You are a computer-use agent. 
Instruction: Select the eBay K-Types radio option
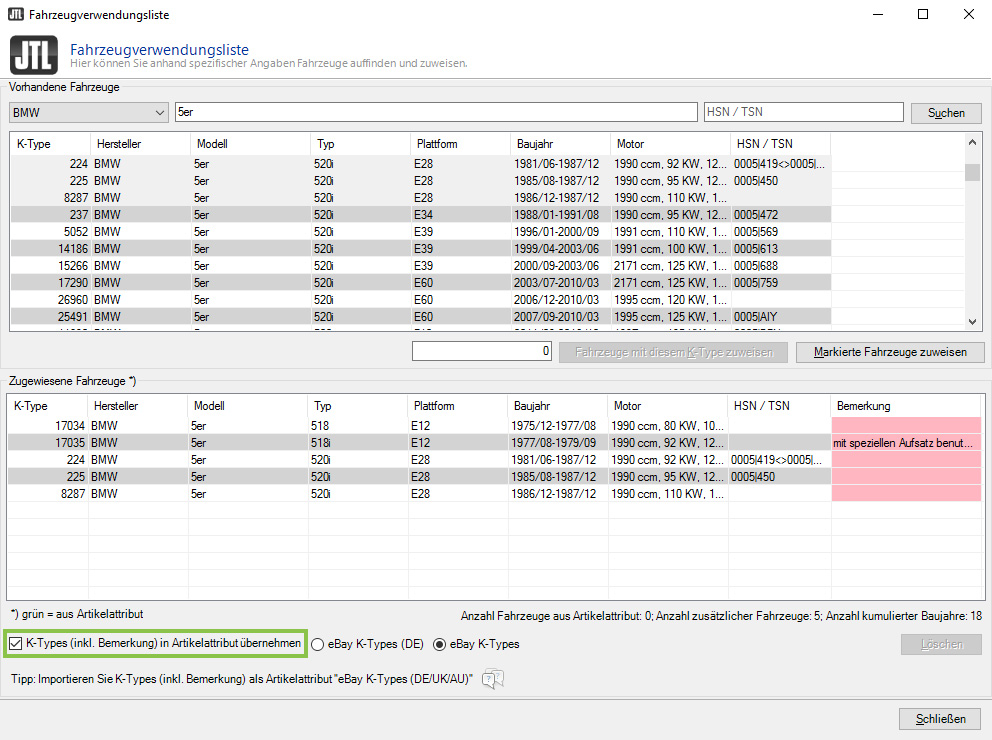pyautogui.click(x=439, y=645)
